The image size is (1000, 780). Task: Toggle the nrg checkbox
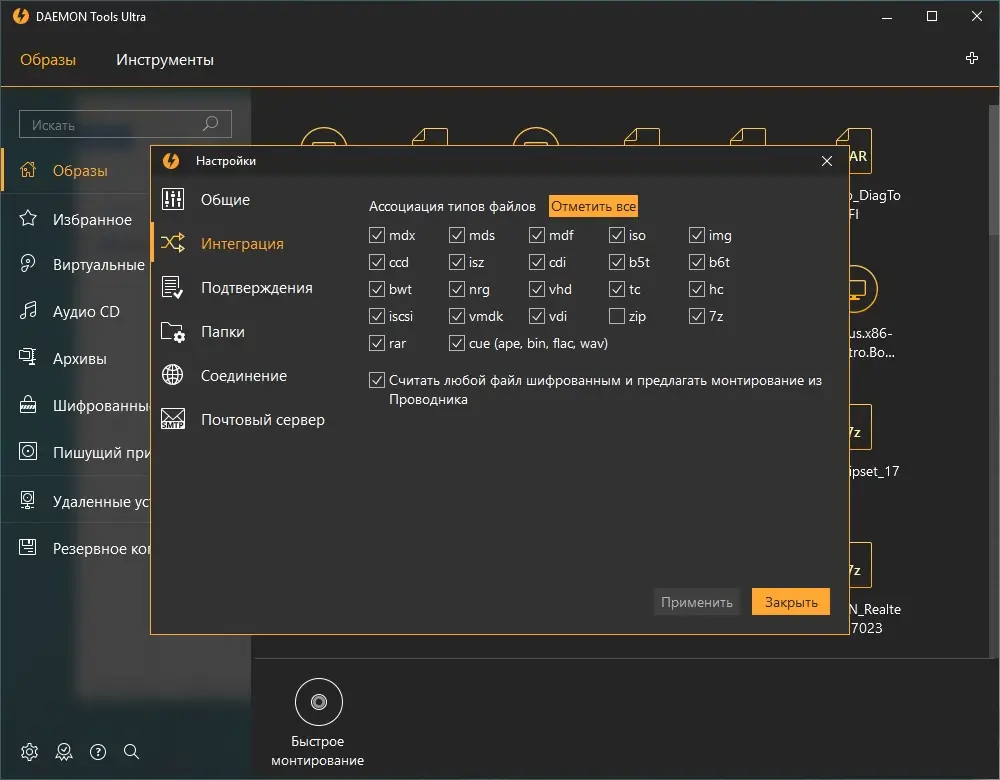tap(457, 290)
